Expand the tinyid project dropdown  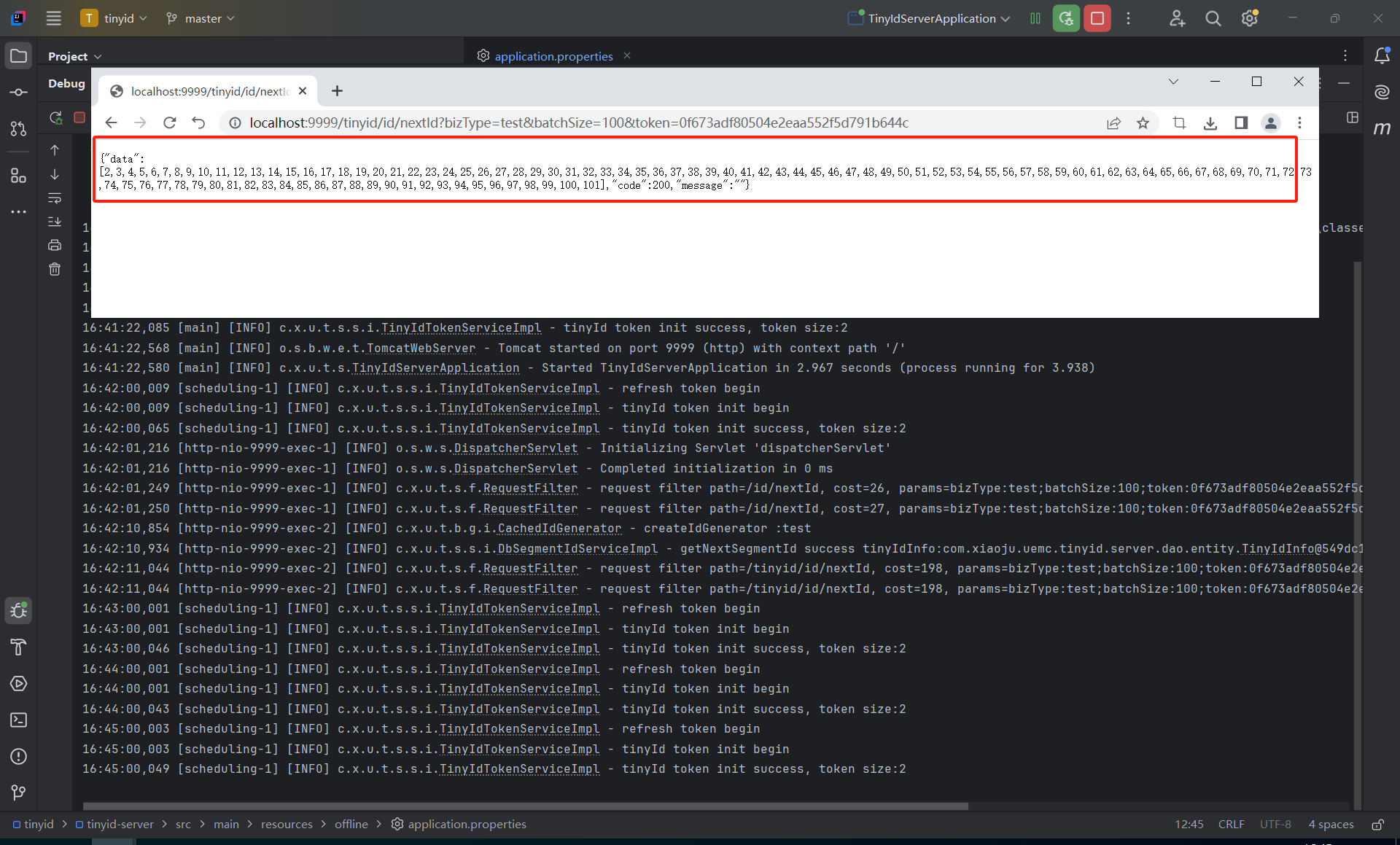(x=118, y=18)
